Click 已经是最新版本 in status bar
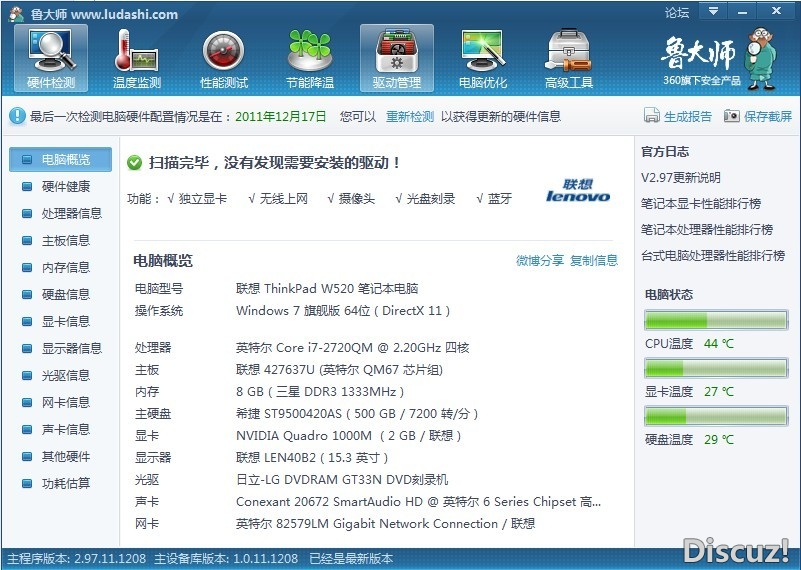 coord(351,559)
